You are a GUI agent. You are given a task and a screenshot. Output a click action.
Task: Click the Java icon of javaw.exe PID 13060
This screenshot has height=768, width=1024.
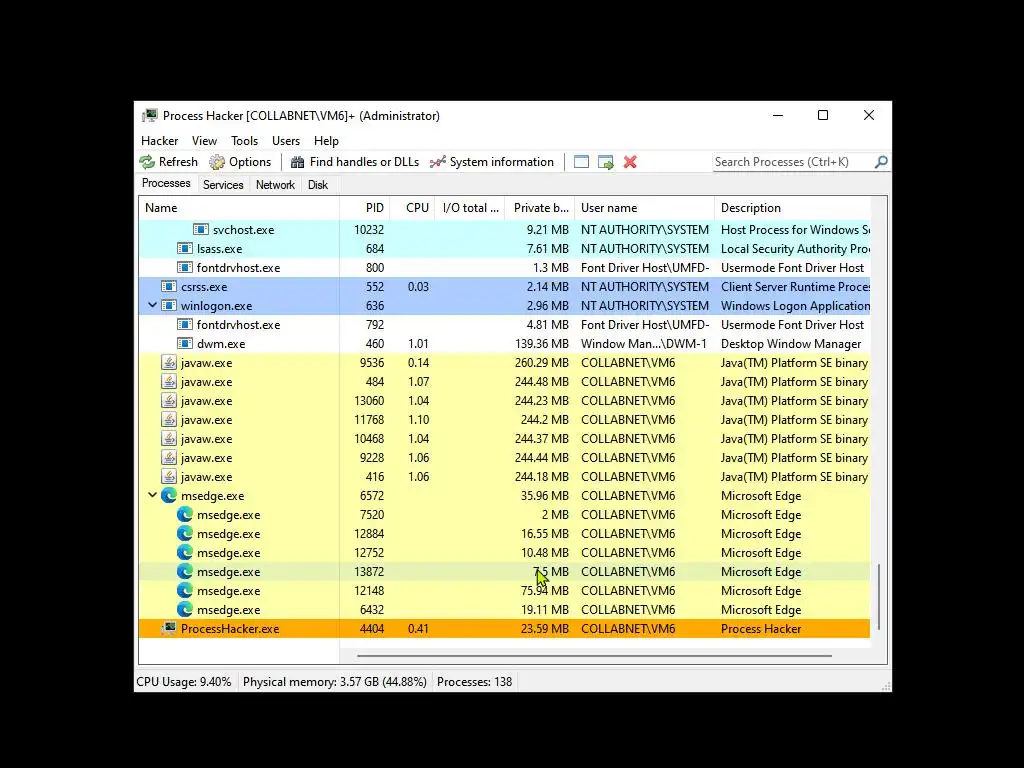[169, 400]
